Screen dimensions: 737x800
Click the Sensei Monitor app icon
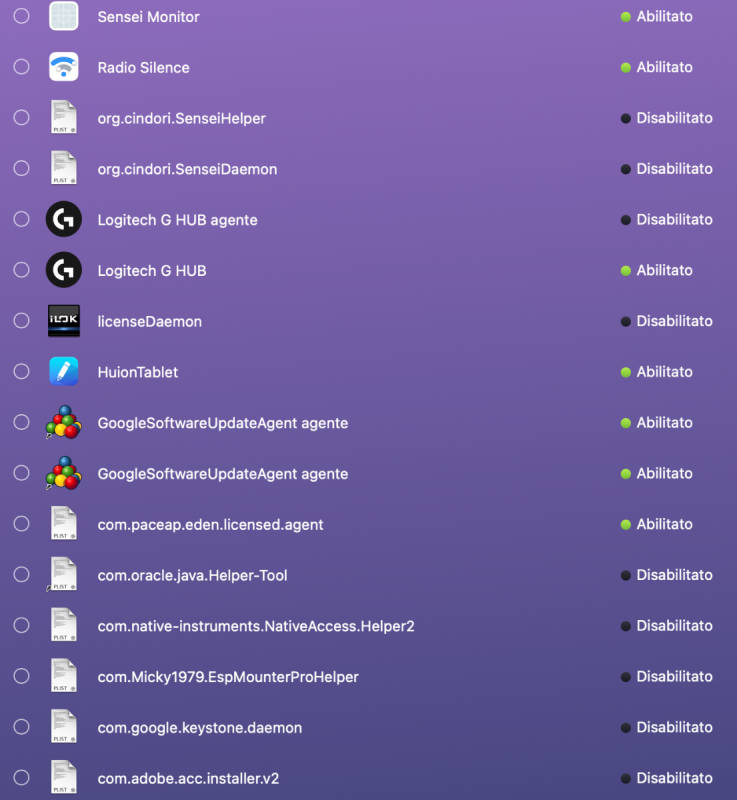pos(64,16)
